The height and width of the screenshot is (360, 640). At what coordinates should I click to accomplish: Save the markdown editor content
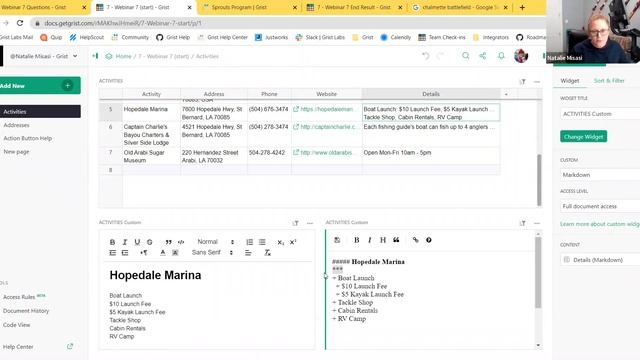[337, 240]
